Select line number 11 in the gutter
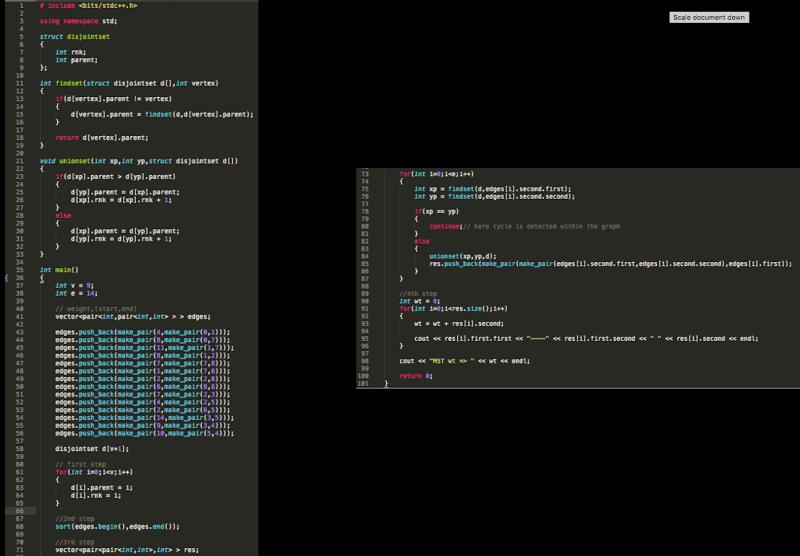This screenshot has width=800, height=556. click(20, 82)
